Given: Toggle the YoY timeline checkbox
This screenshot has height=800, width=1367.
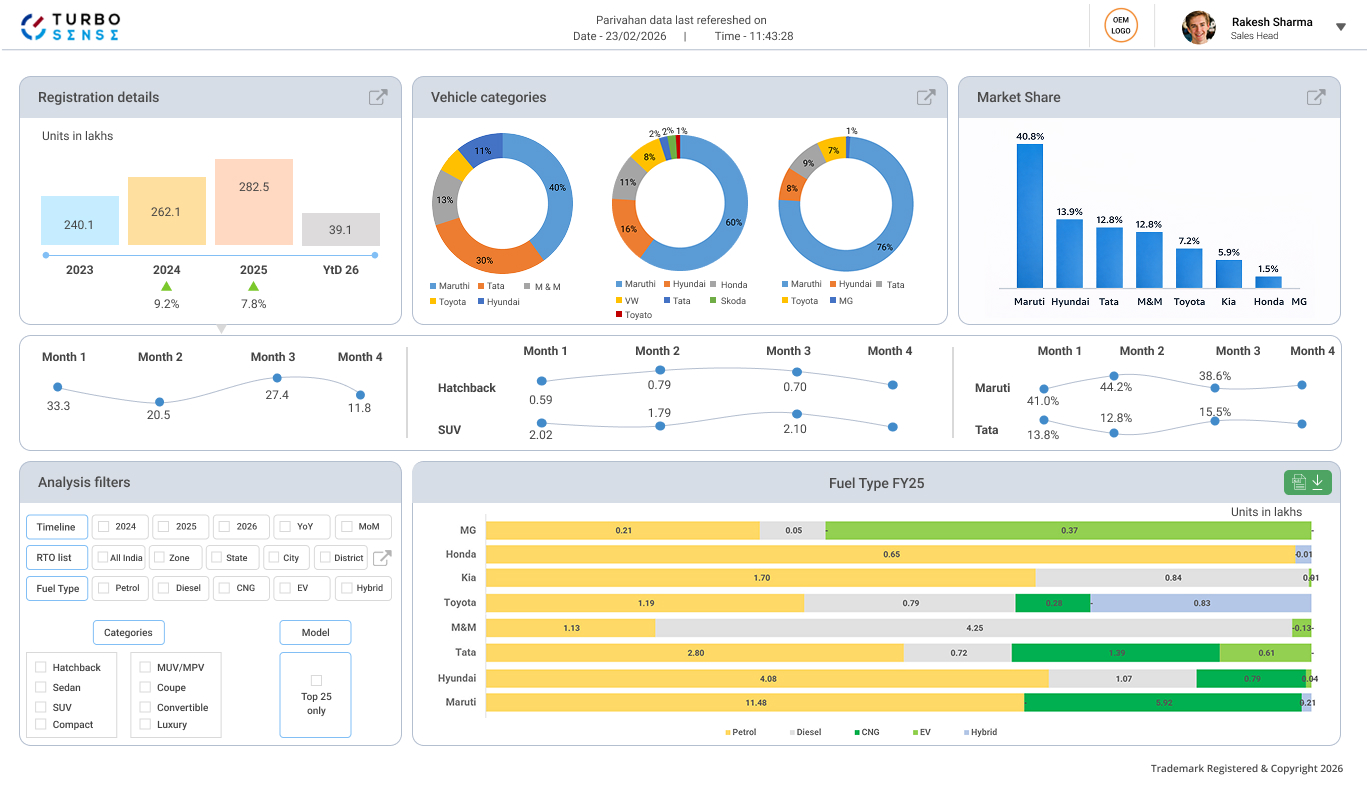Looking at the screenshot, I should click(284, 527).
